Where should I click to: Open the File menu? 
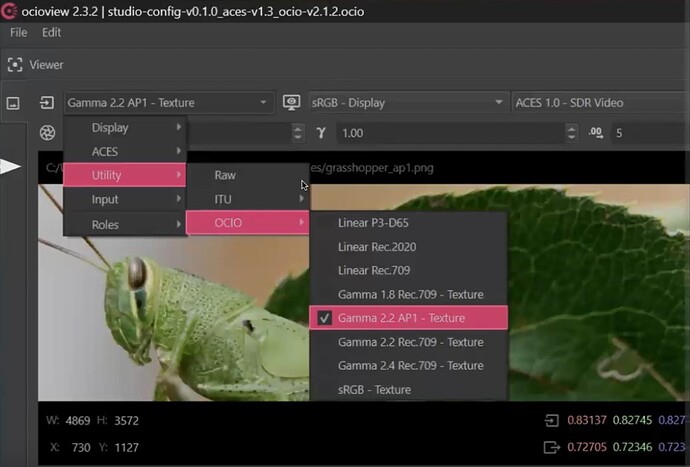(x=18, y=33)
